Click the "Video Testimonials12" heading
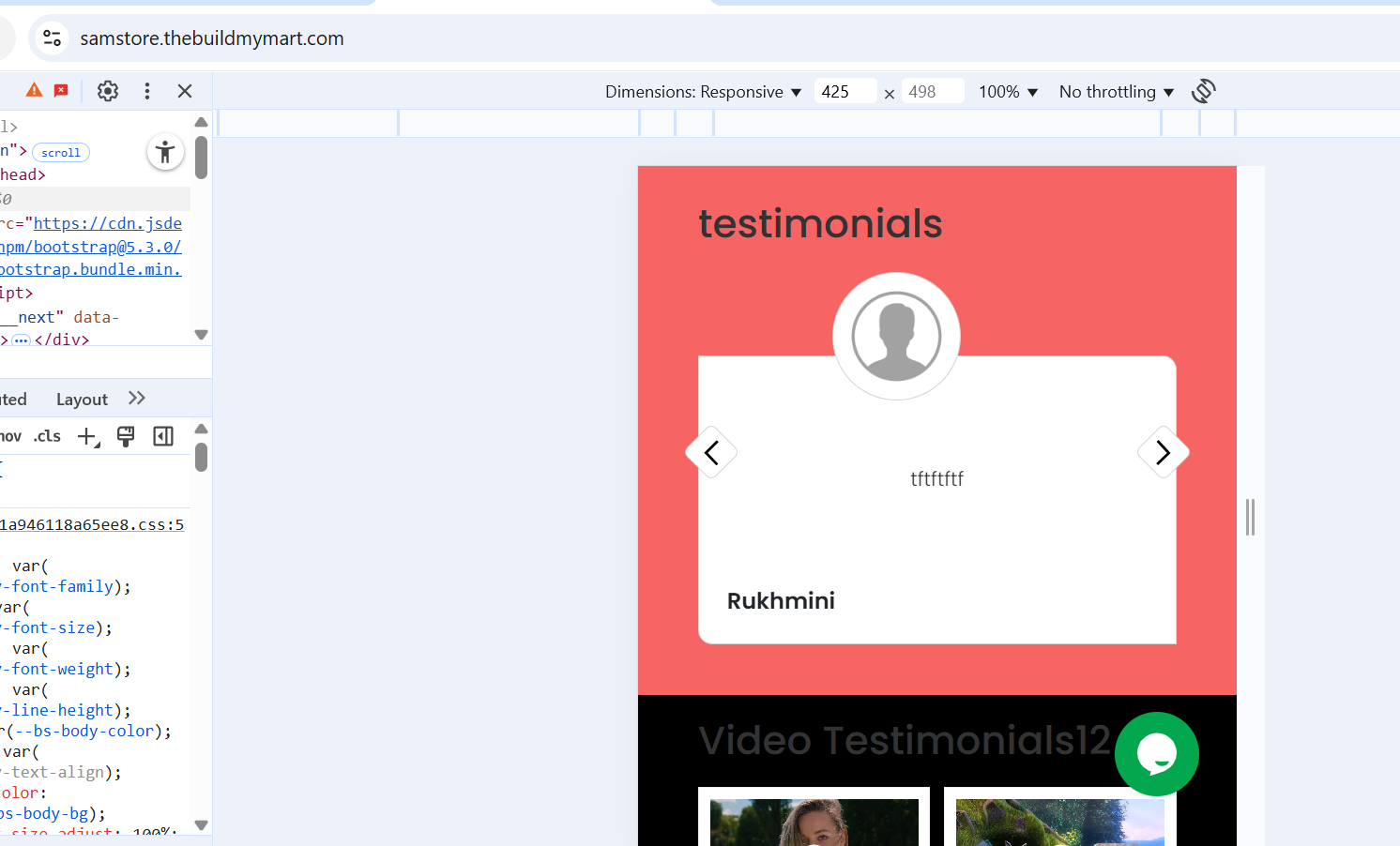 point(905,740)
